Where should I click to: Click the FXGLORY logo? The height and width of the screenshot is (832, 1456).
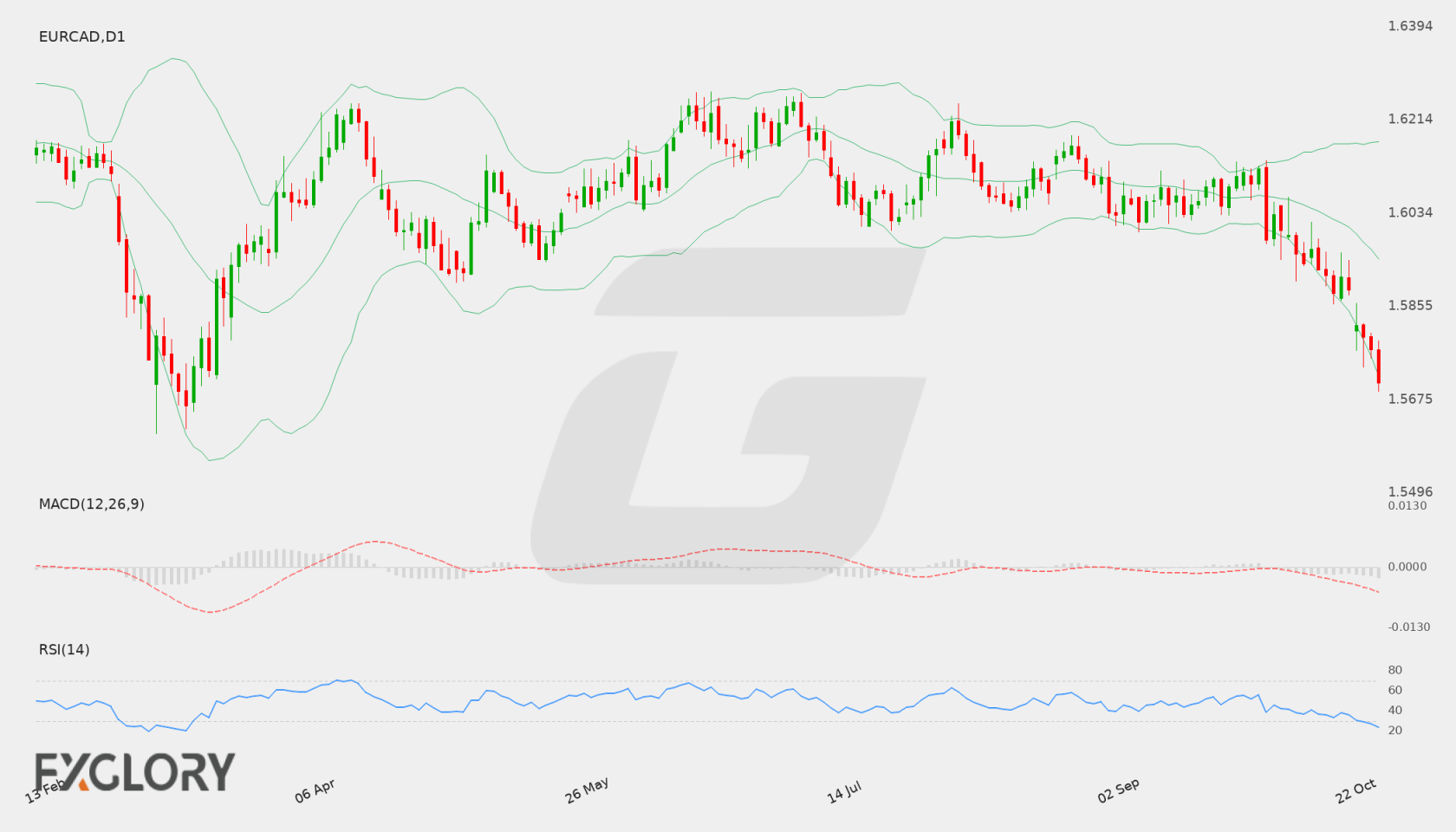134,771
